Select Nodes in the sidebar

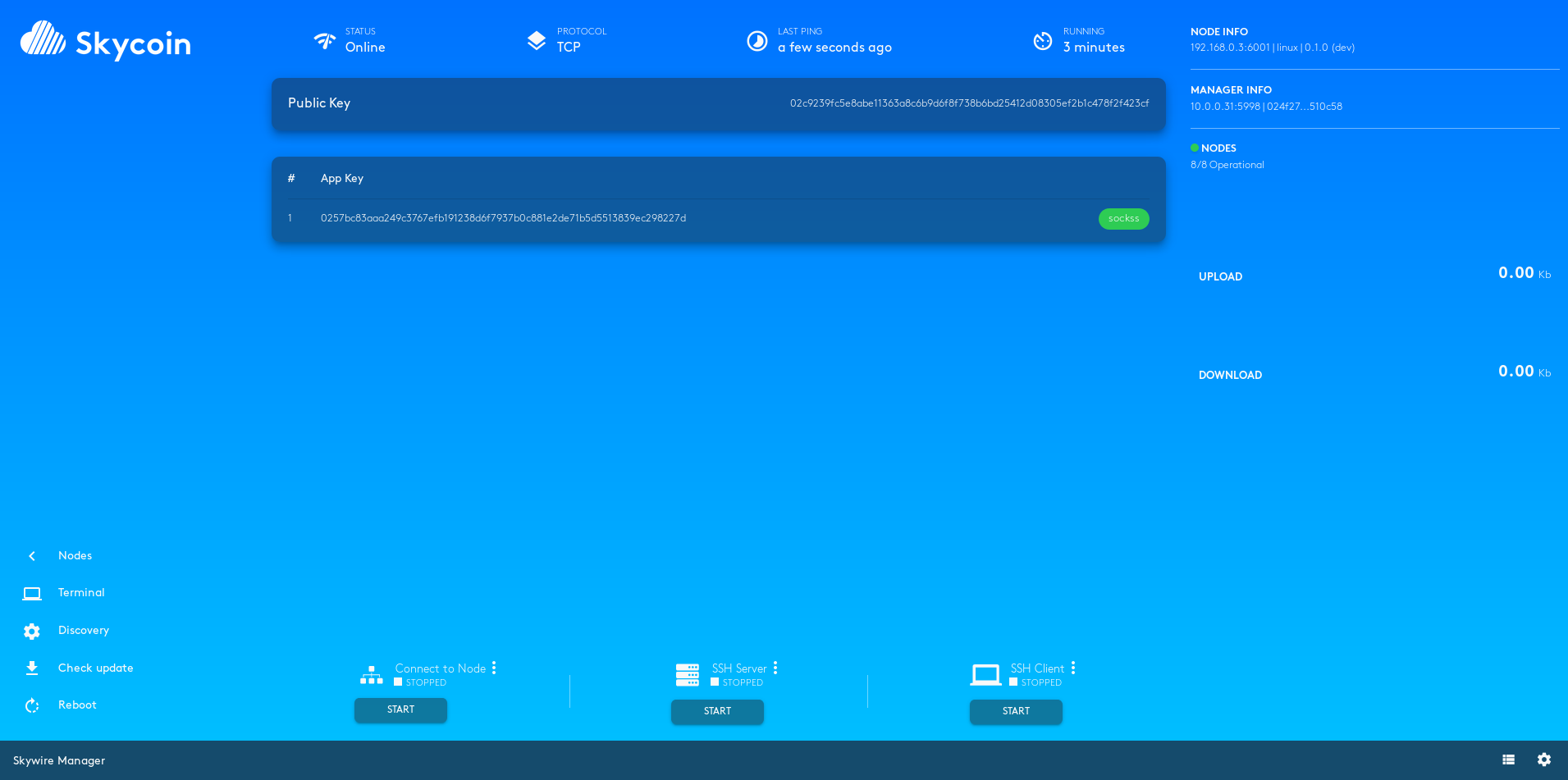pyautogui.click(x=75, y=555)
